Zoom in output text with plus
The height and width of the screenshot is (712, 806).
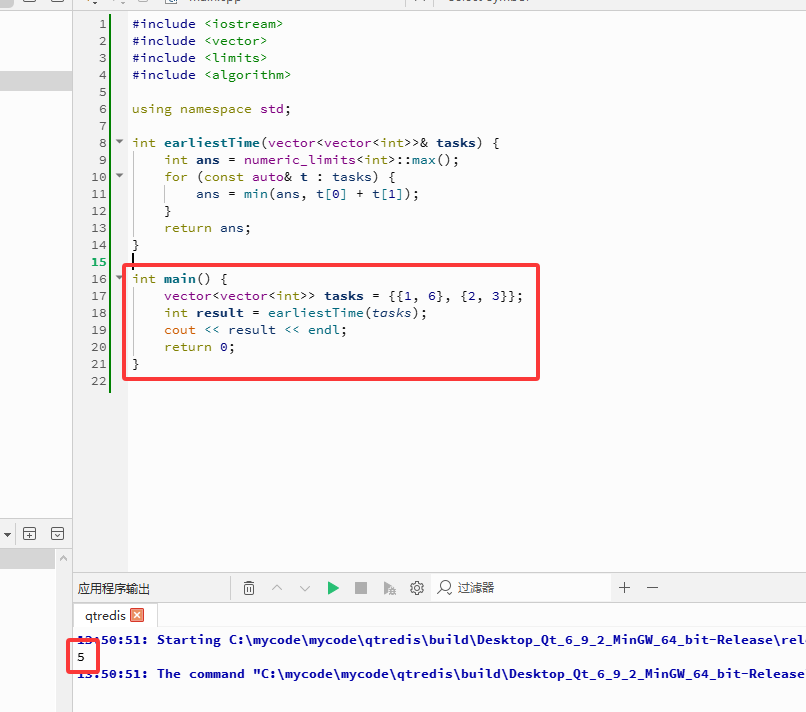click(625, 588)
